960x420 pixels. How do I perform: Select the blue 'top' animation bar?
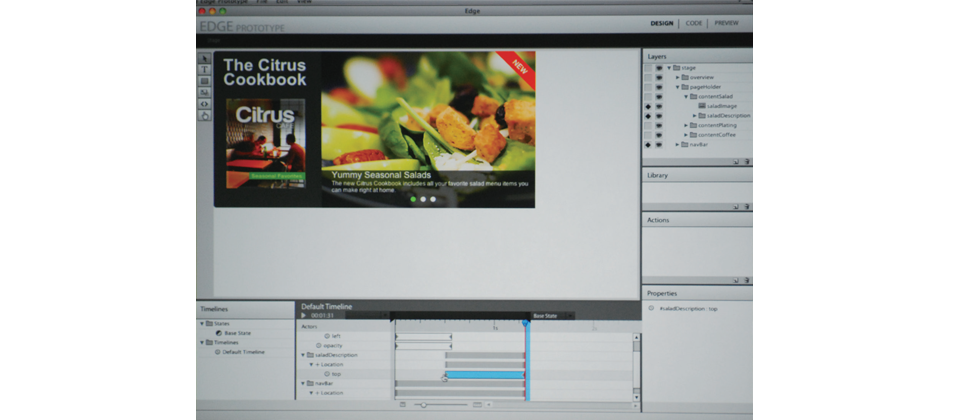pos(485,374)
